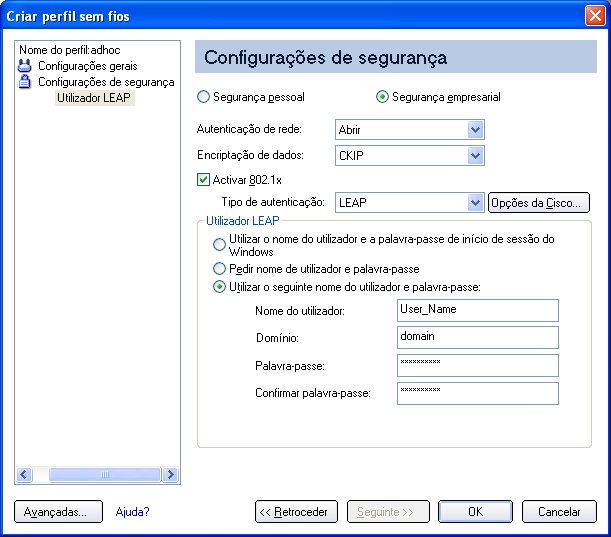
Task: Select Segurança empresarial radio button
Action: tap(382, 97)
